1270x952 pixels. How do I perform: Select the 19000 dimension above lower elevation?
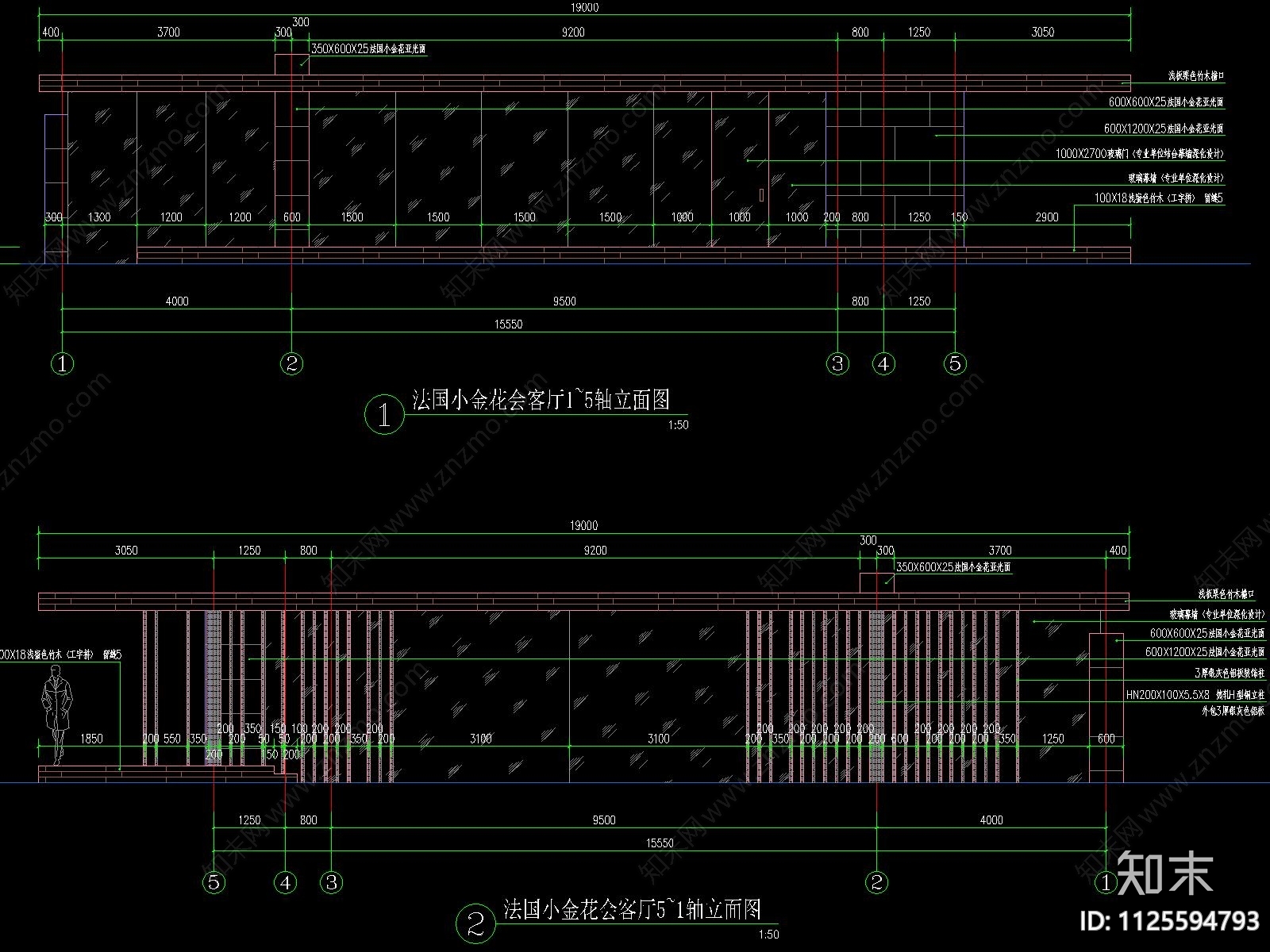(x=583, y=526)
